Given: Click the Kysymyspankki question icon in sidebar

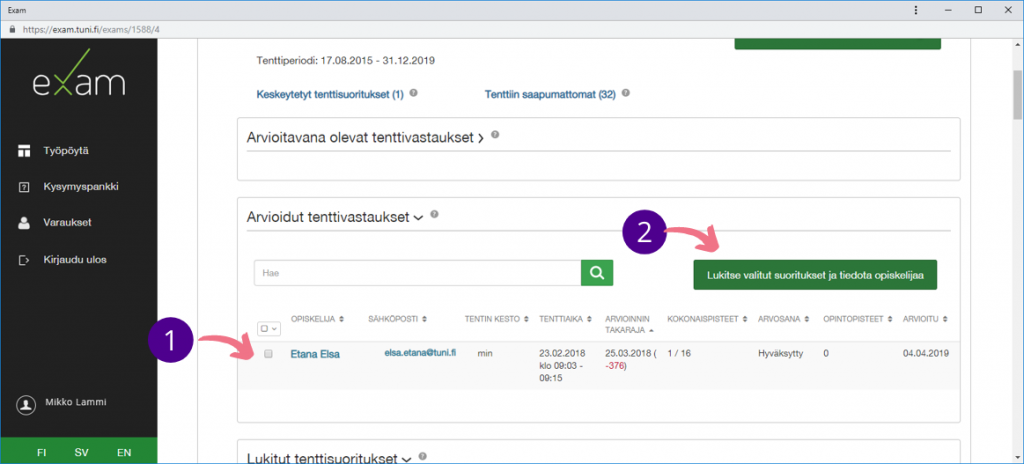Looking at the screenshot, I should click(24, 187).
